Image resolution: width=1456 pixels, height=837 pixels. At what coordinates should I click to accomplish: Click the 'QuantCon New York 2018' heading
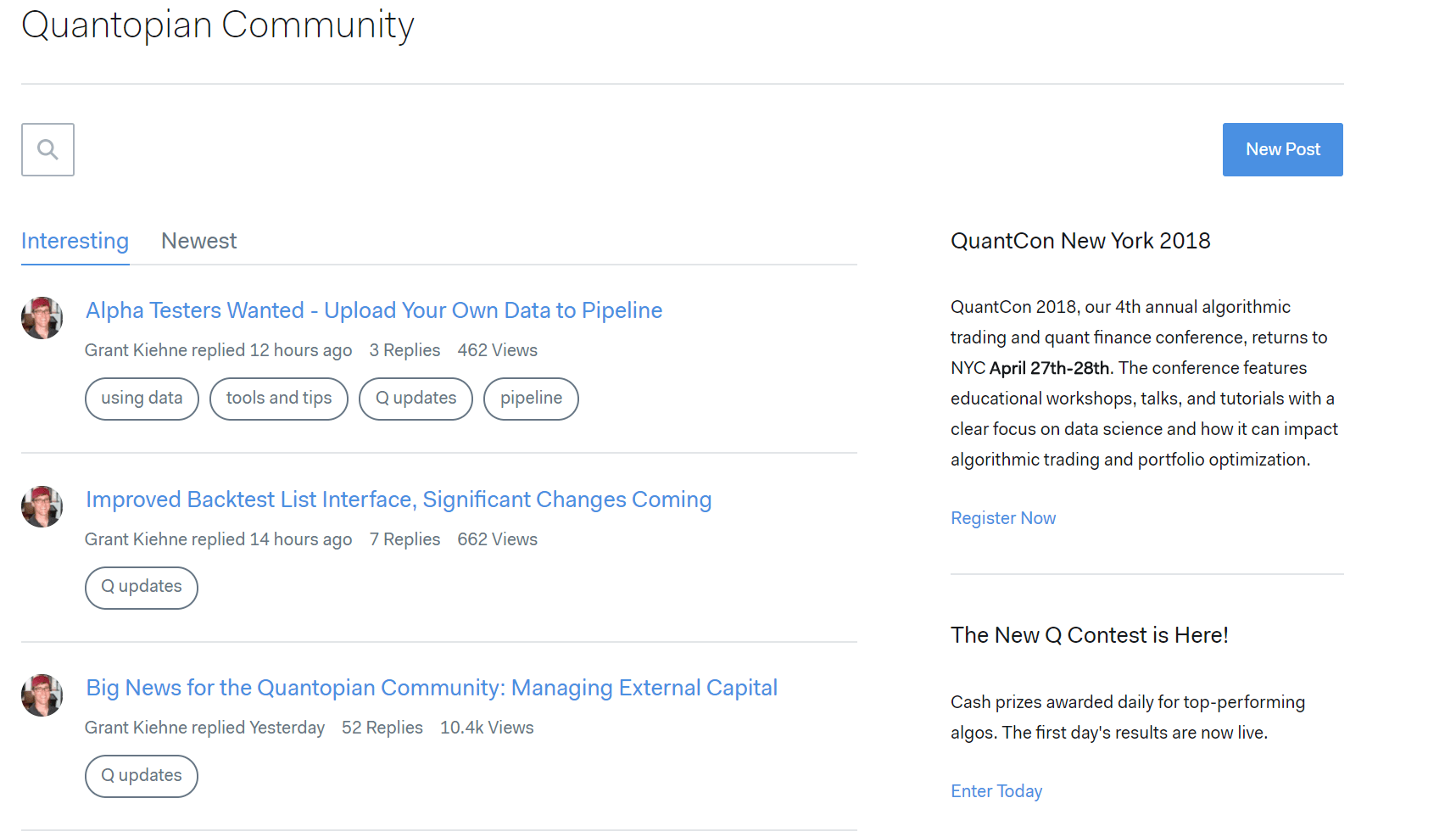click(1080, 241)
